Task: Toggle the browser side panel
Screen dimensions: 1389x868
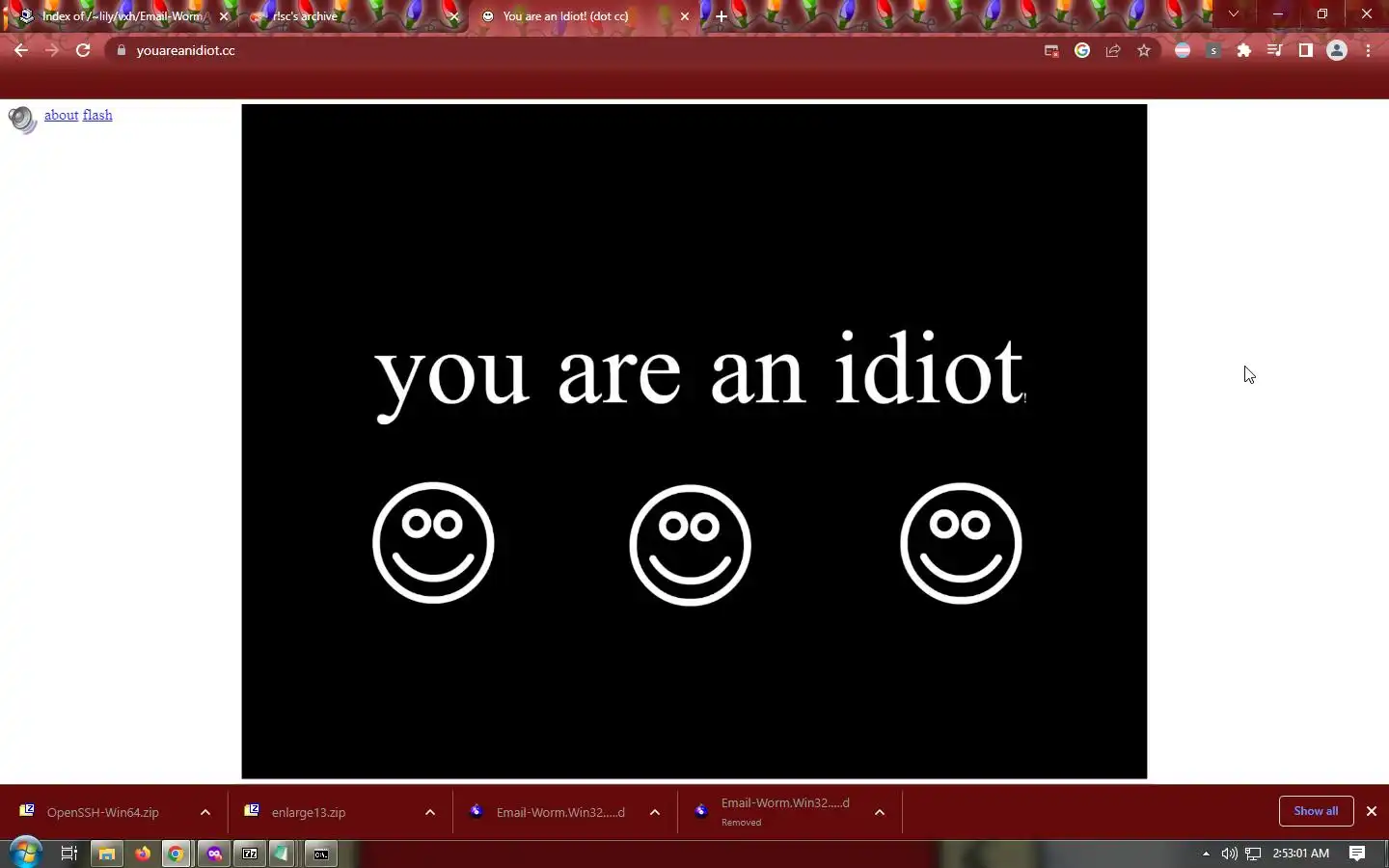Action: click(x=1306, y=50)
